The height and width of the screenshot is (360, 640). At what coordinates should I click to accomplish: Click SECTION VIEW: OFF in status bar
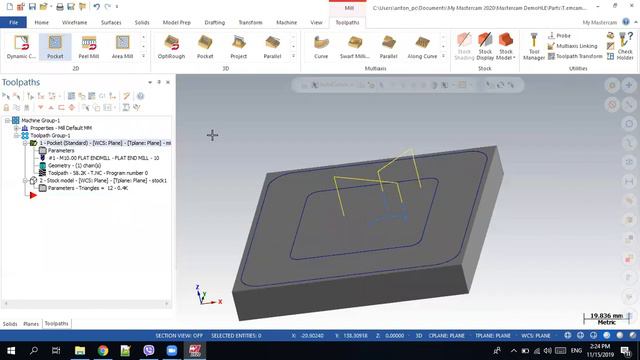(179, 336)
